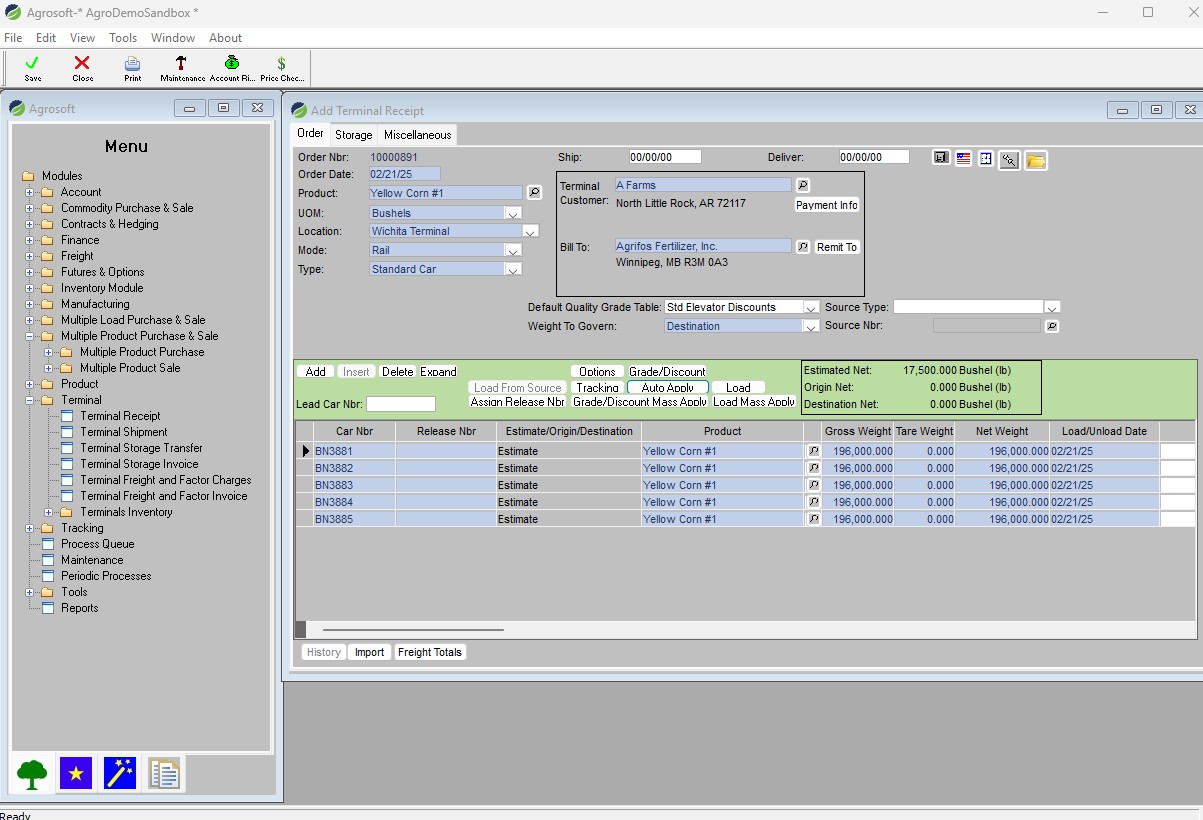Click the horizontal scrollbar of car grid

[x=413, y=630]
